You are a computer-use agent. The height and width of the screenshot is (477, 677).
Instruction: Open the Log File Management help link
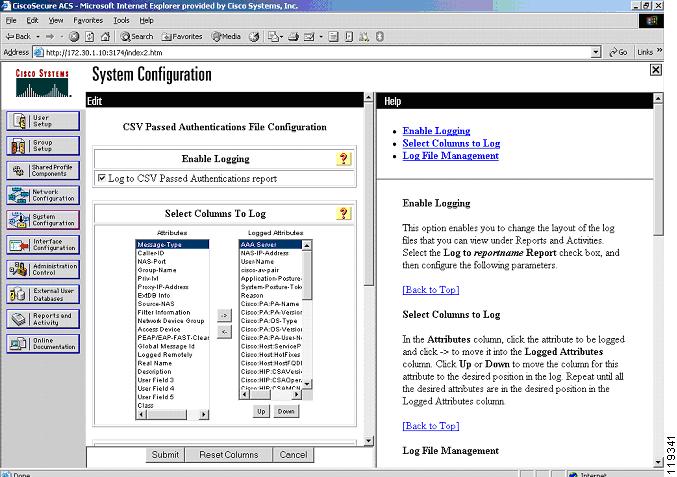coord(450,156)
